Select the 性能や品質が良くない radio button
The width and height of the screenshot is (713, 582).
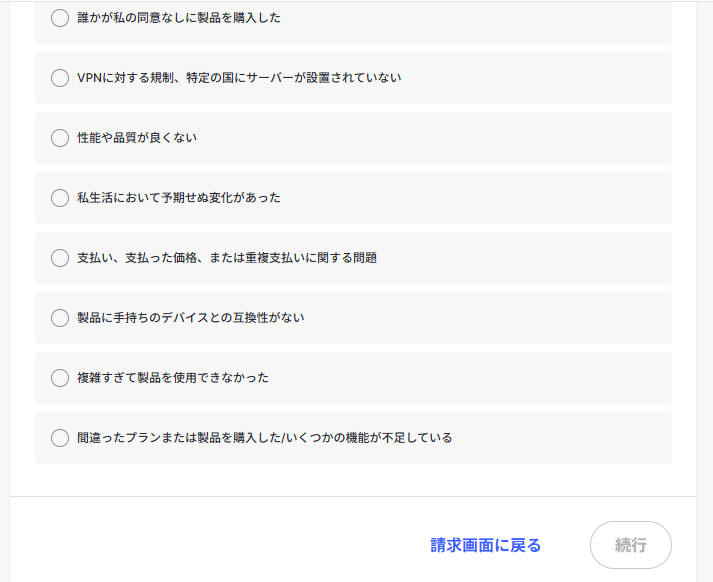(60, 138)
